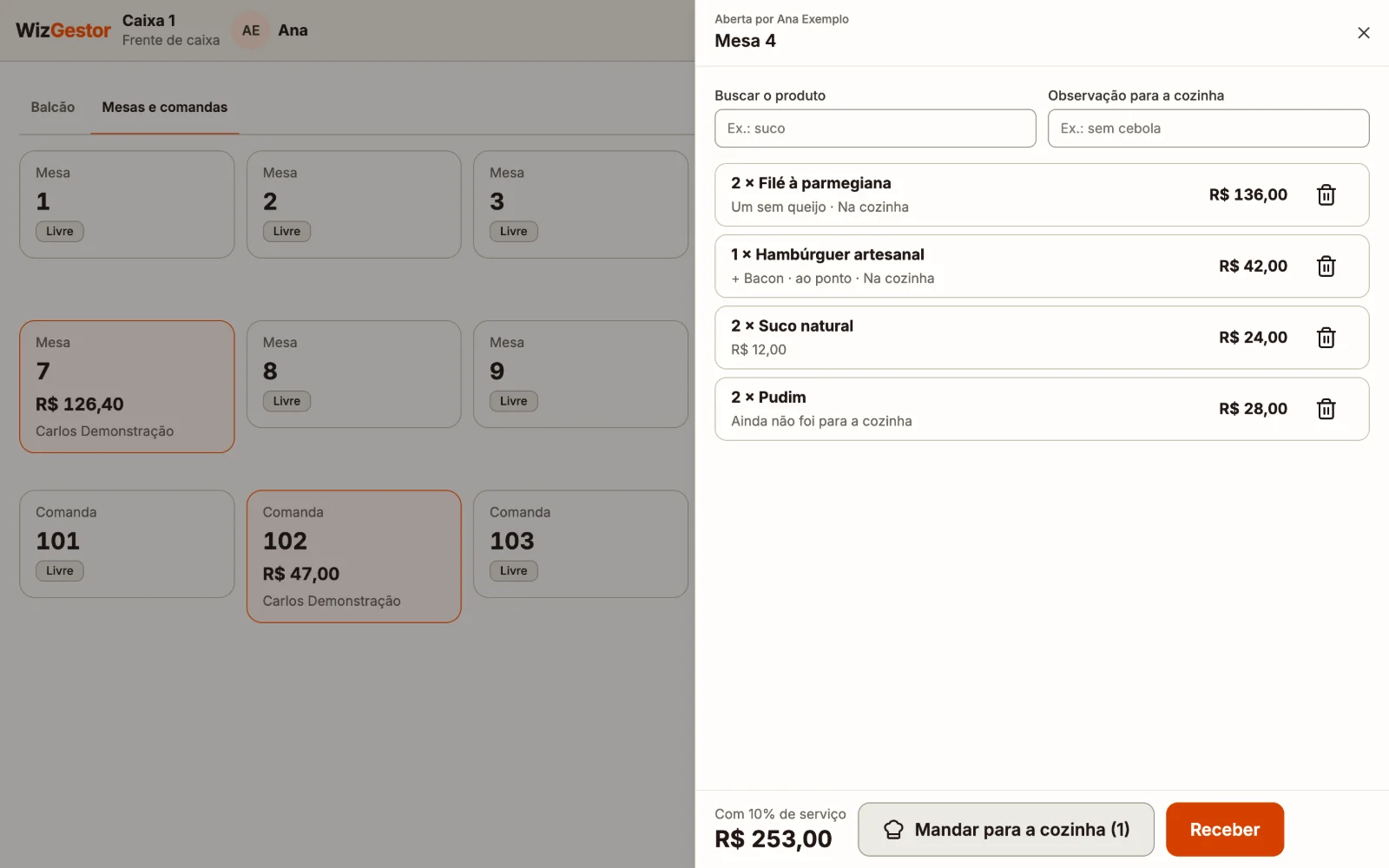
Task: Open the Mesa 7 card
Action: [127, 386]
